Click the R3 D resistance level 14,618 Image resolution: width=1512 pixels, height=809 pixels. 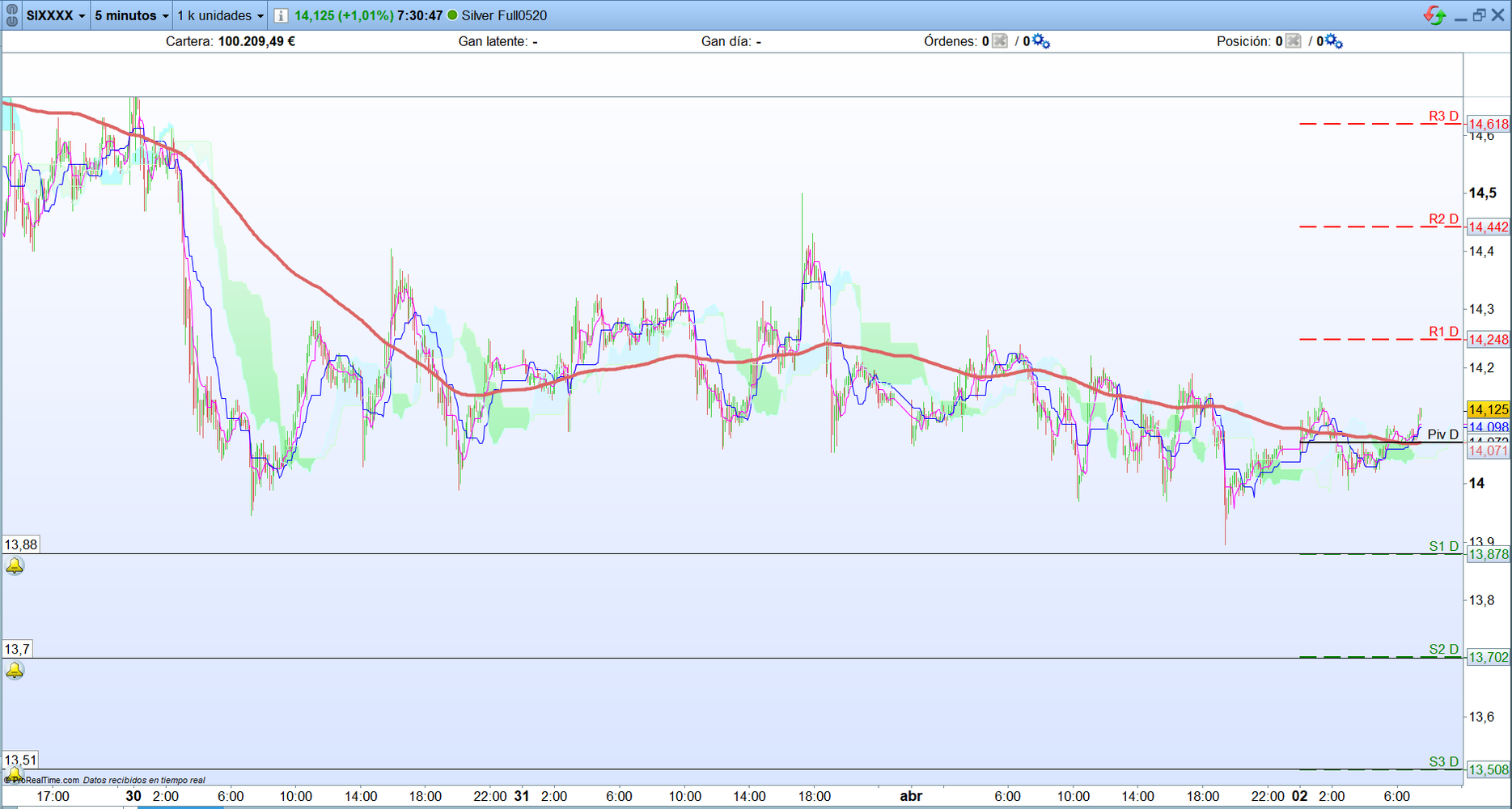[1488, 124]
